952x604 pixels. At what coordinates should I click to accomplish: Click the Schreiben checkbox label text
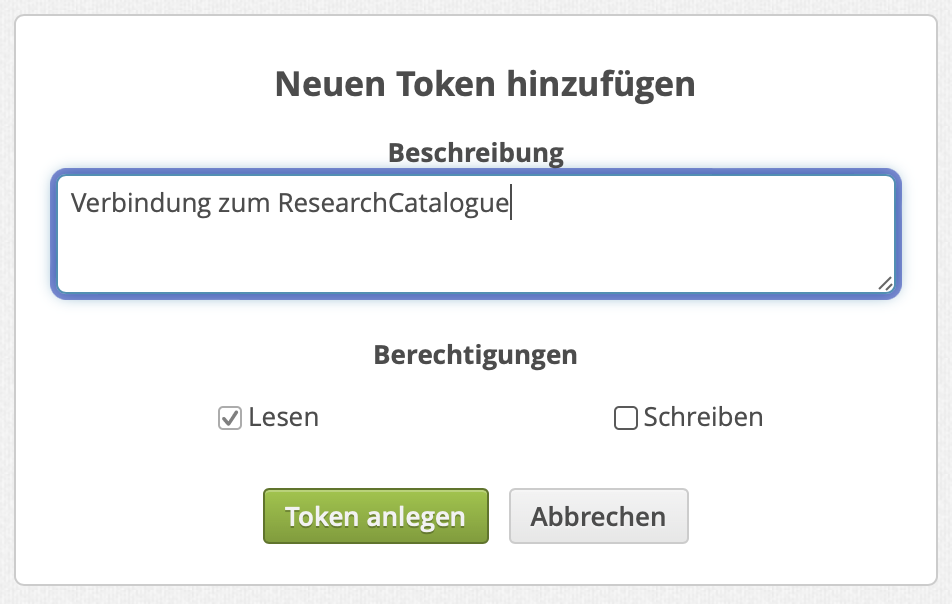click(703, 417)
